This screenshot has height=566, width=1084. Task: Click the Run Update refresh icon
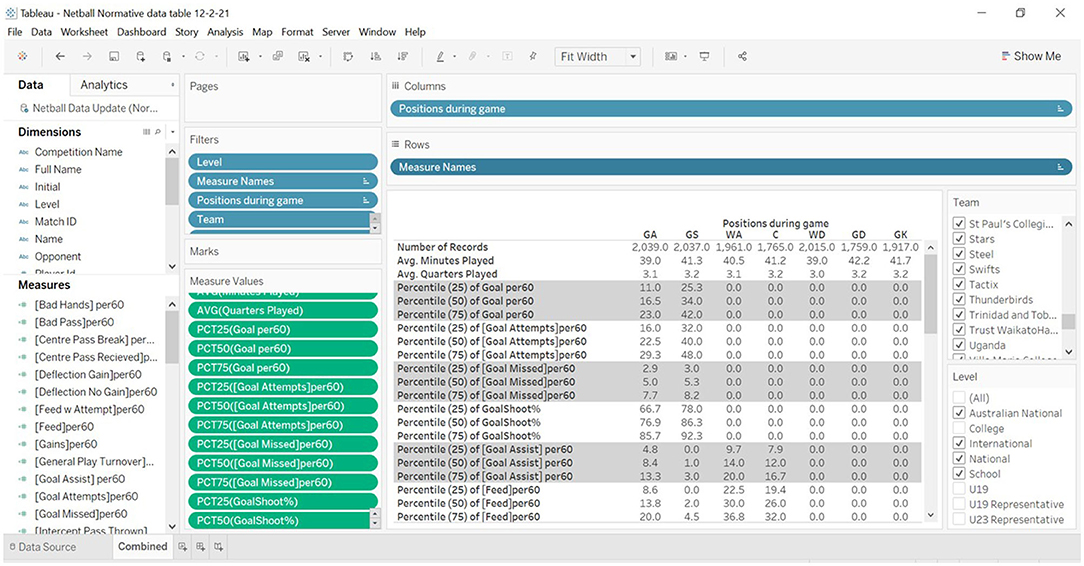[x=200, y=57]
